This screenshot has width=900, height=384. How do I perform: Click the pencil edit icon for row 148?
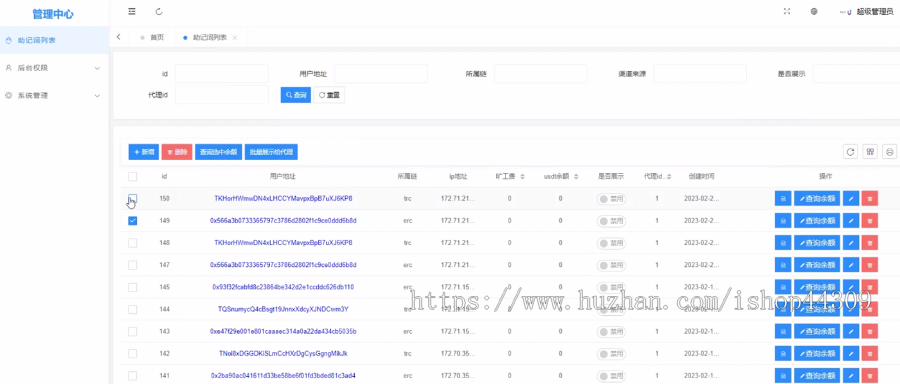click(x=851, y=243)
